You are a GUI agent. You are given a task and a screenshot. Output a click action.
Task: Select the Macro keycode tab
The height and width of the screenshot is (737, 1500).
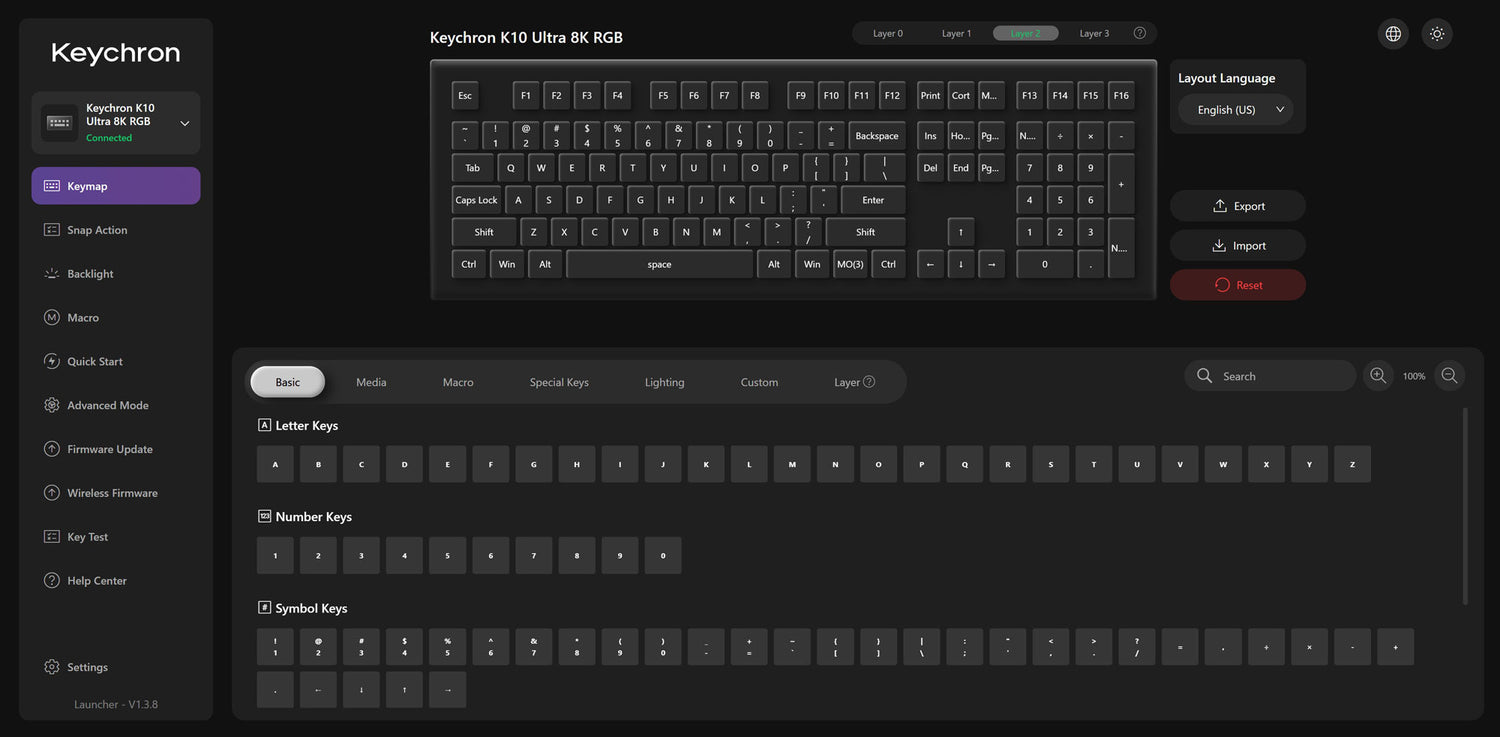tap(458, 382)
